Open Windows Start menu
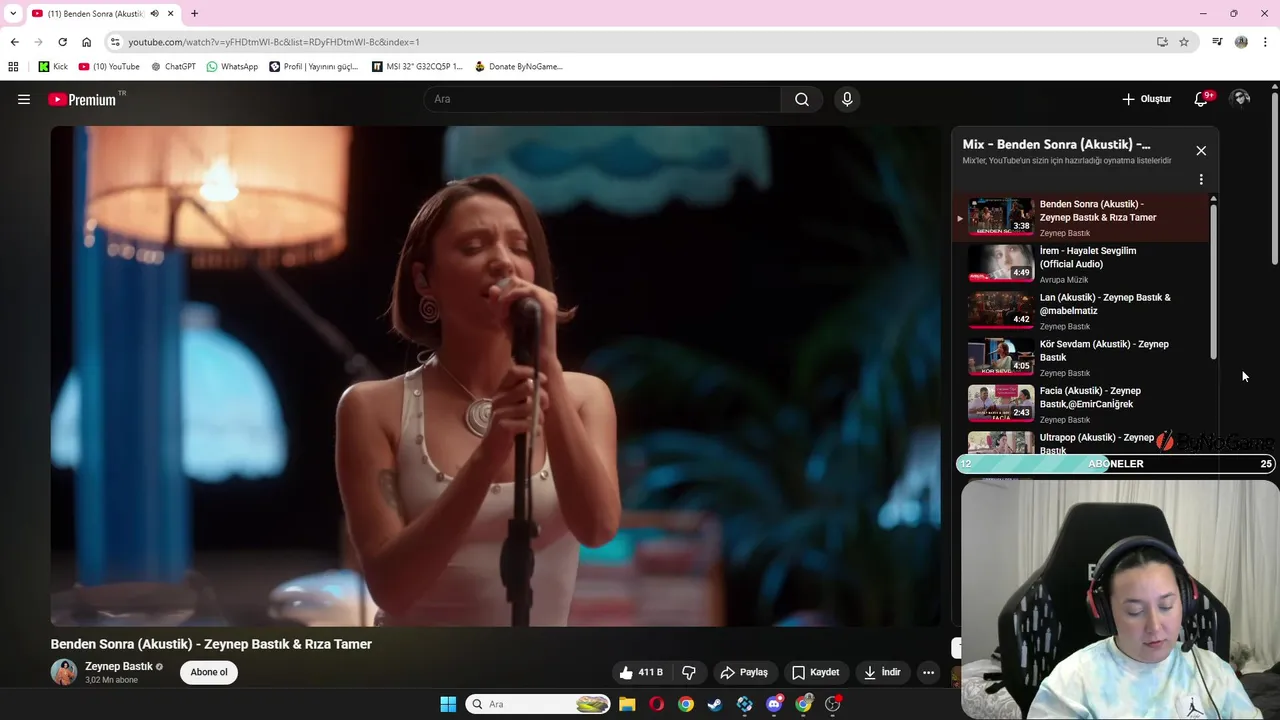The image size is (1280, 720). (x=448, y=704)
